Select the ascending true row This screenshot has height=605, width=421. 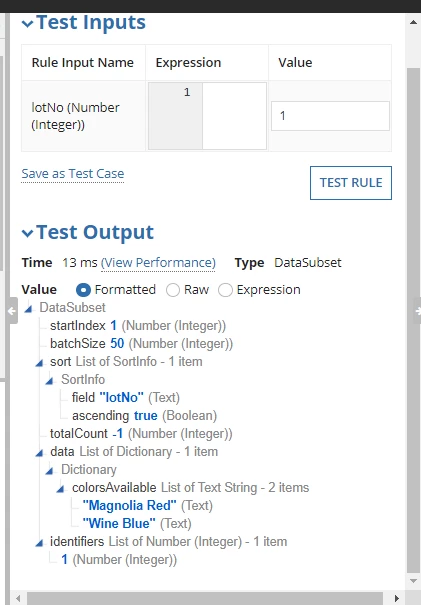click(144, 416)
